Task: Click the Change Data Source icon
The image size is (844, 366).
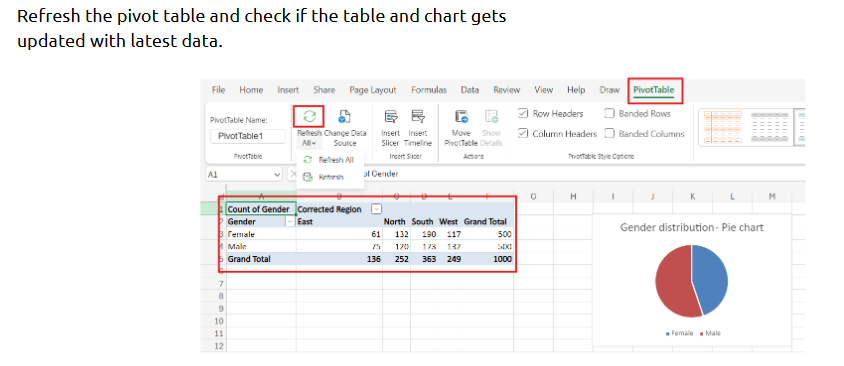Action: click(x=344, y=116)
